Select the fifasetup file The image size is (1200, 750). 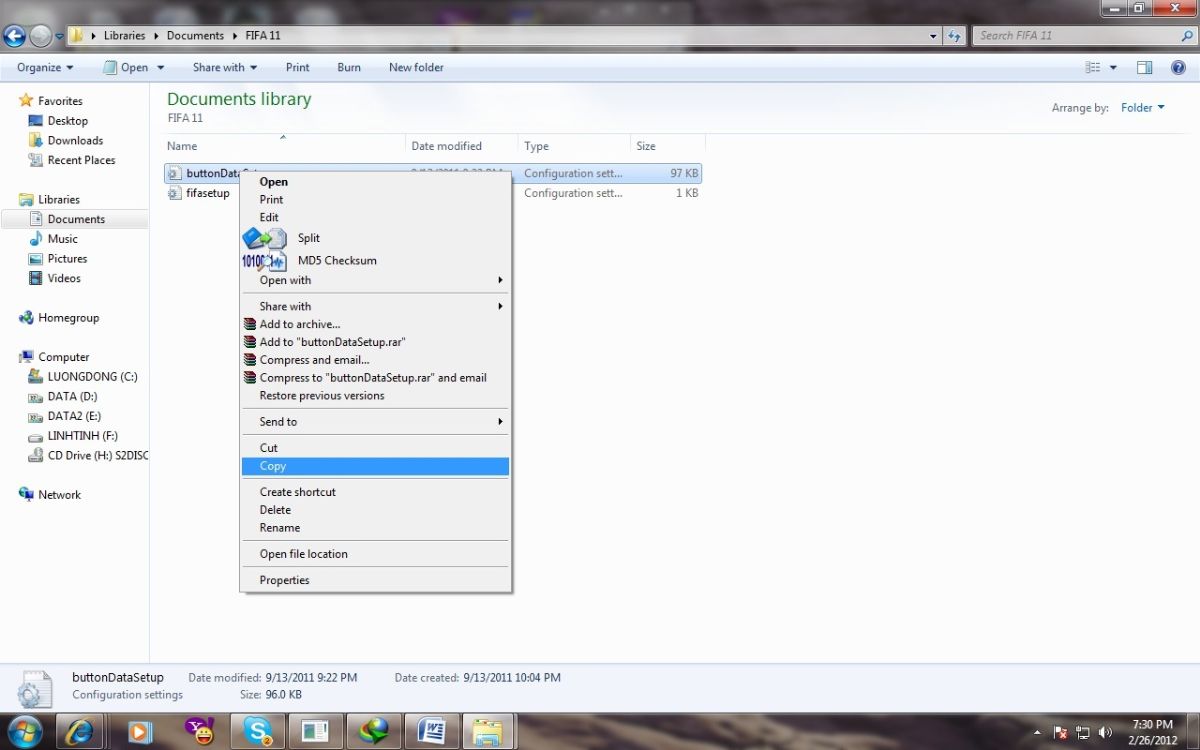click(x=207, y=193)
